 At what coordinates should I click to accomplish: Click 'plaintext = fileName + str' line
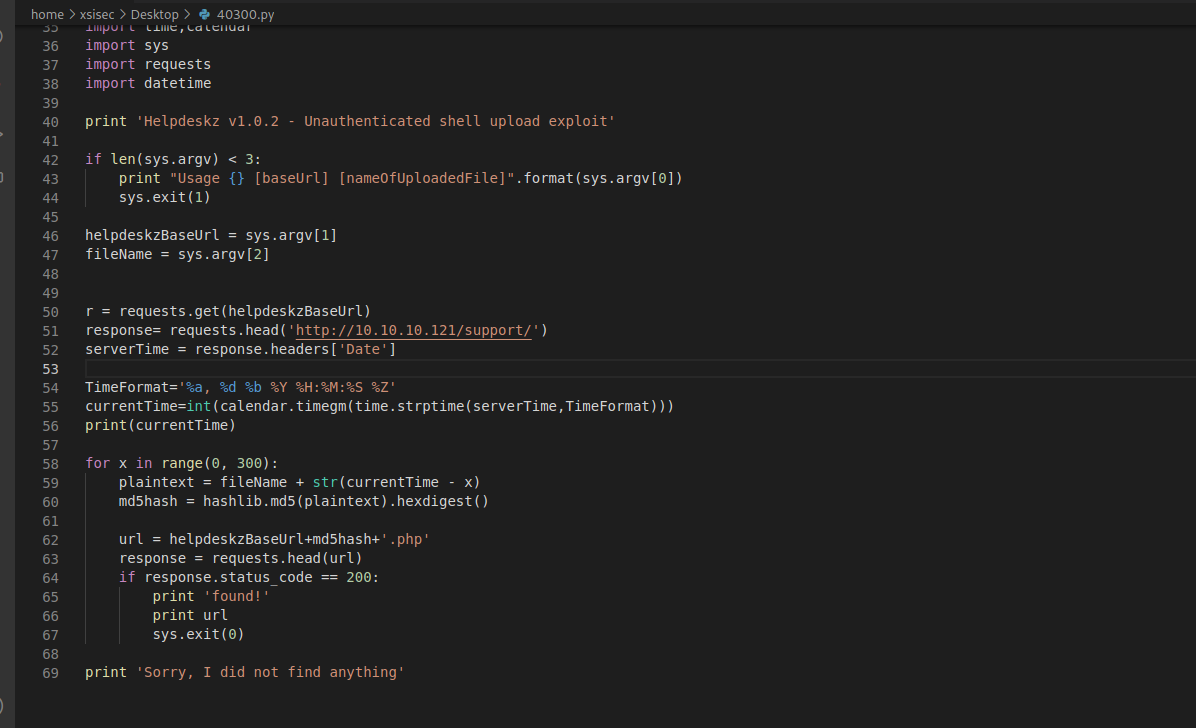pos(299,482)
